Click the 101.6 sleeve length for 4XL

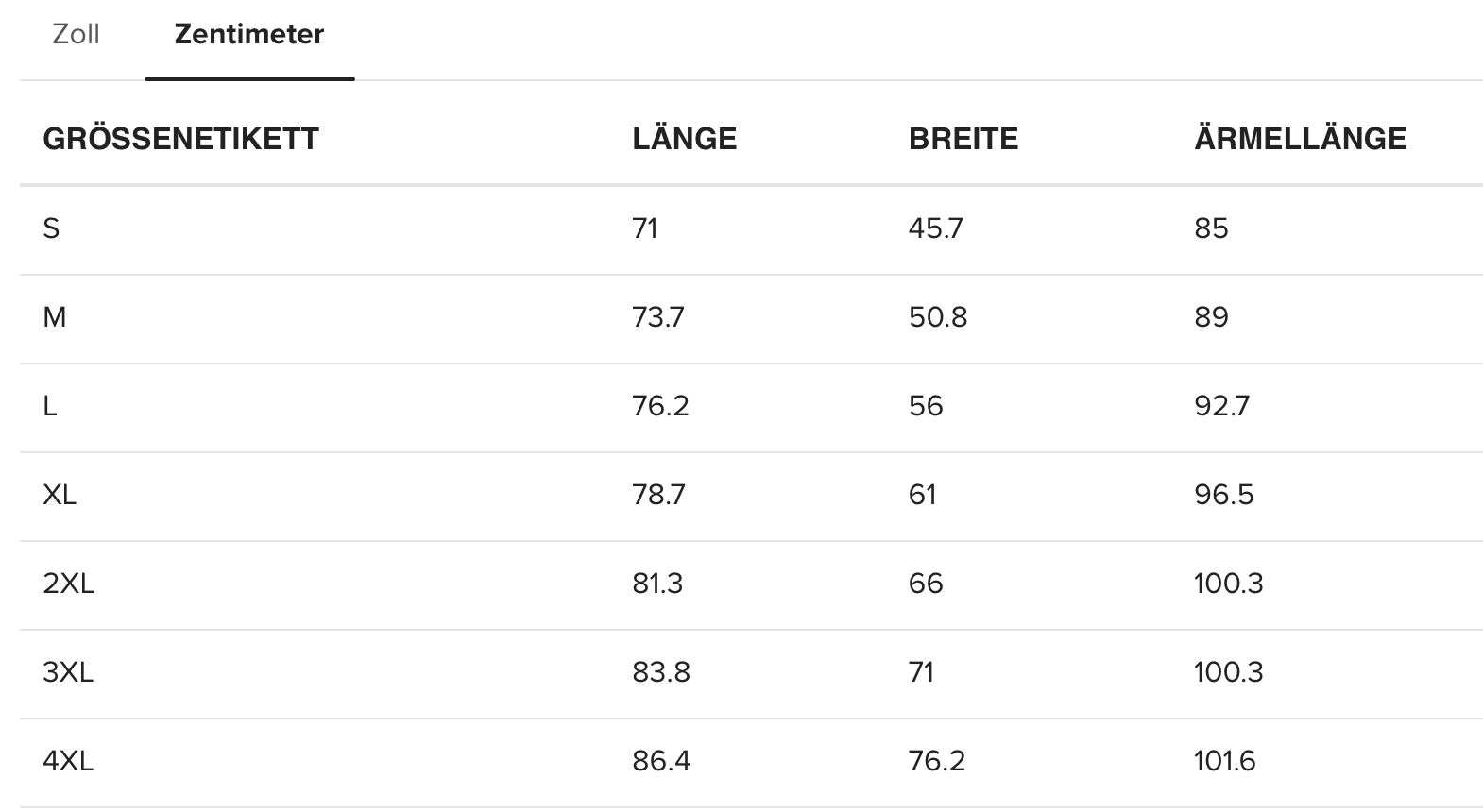click(1224, 761)
